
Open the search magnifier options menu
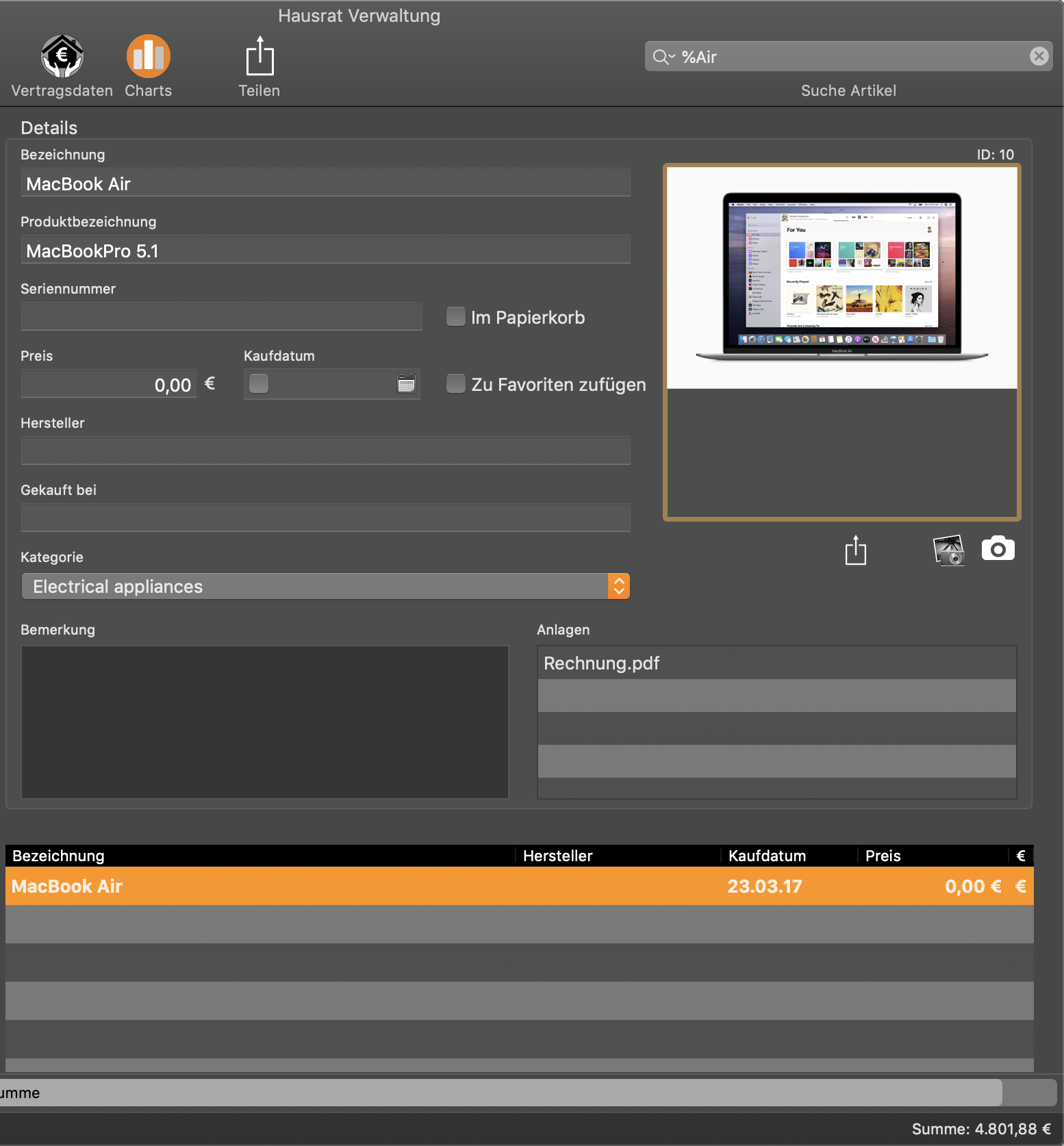pos(663,57)
